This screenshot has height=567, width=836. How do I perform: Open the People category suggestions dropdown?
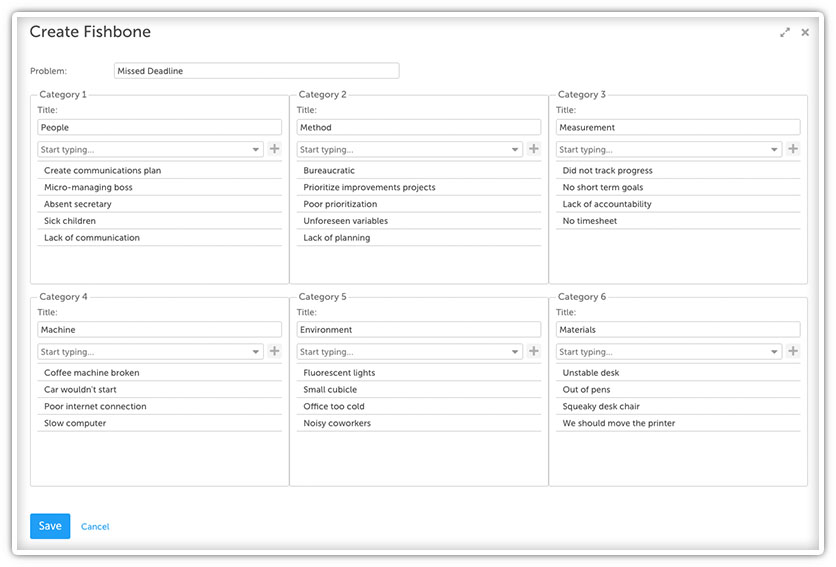[255, 150]
